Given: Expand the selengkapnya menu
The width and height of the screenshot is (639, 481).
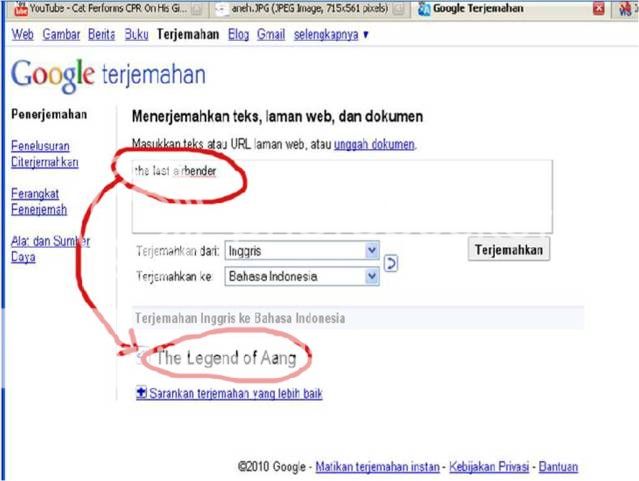Looking at the screenshot, I should pos(331,35).
